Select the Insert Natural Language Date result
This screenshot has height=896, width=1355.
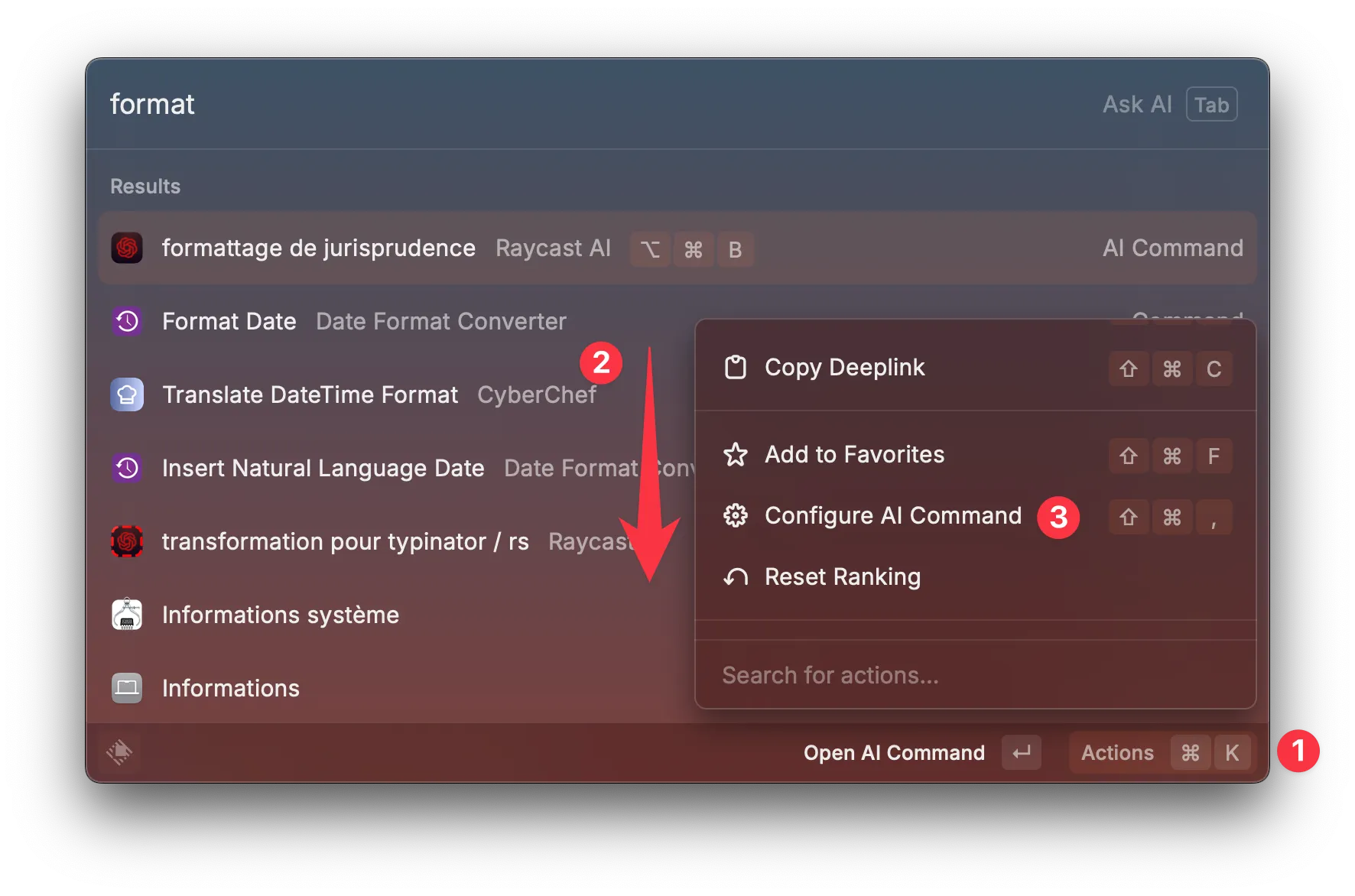click(x=398, y=468)
